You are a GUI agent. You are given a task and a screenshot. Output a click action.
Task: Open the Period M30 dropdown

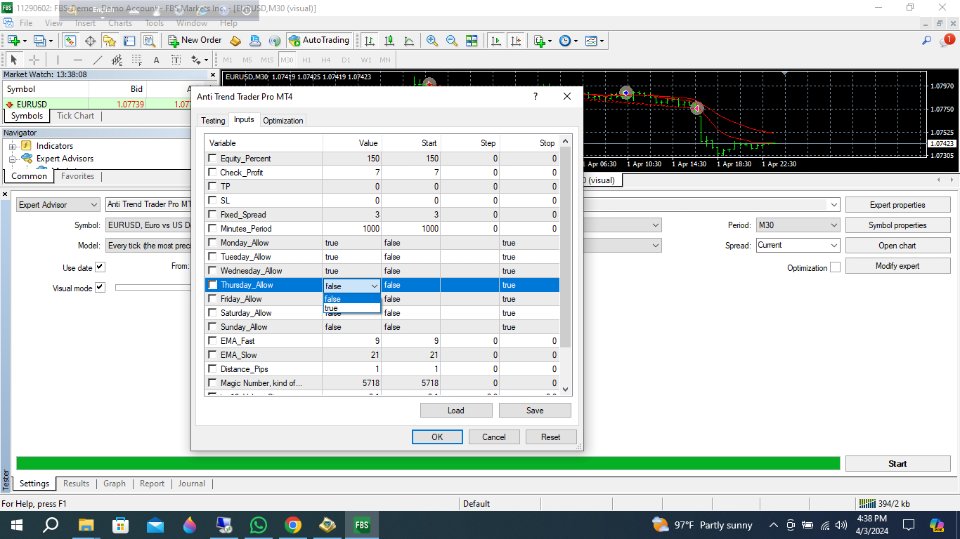(x=797, y=225)
